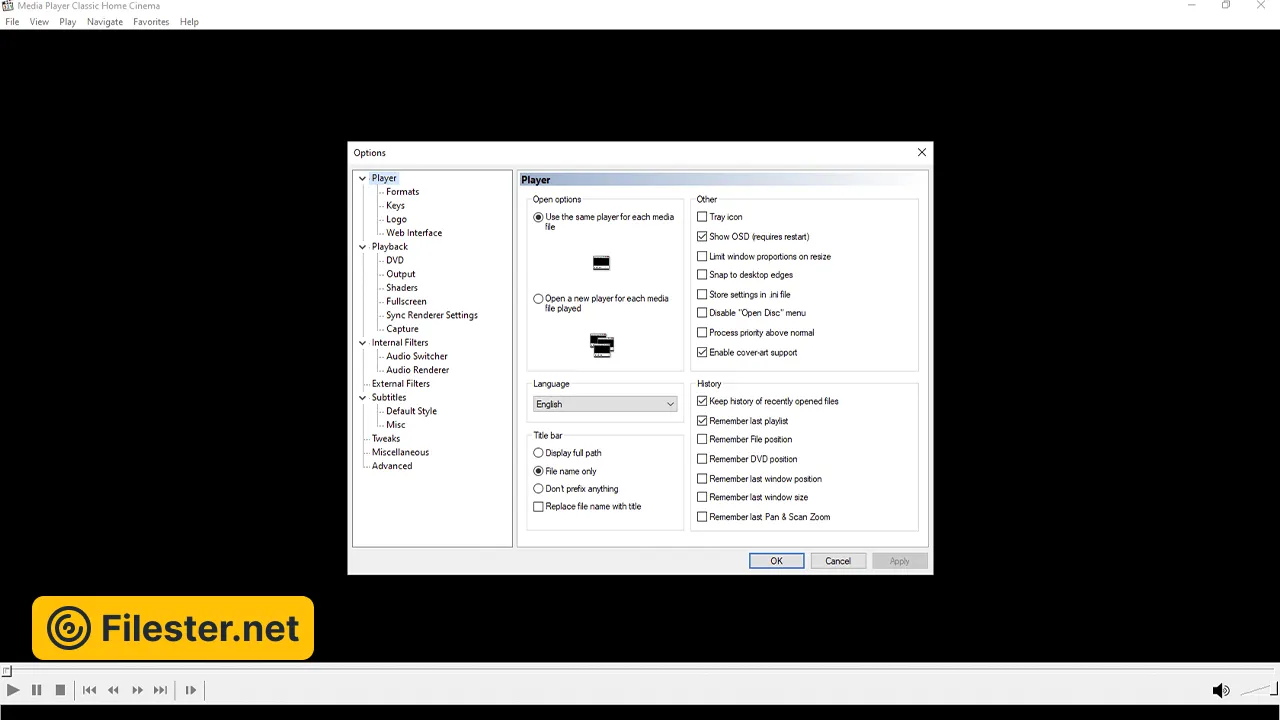Click OK to confirm options
The image size is (1280, 720).
point(776,561)
